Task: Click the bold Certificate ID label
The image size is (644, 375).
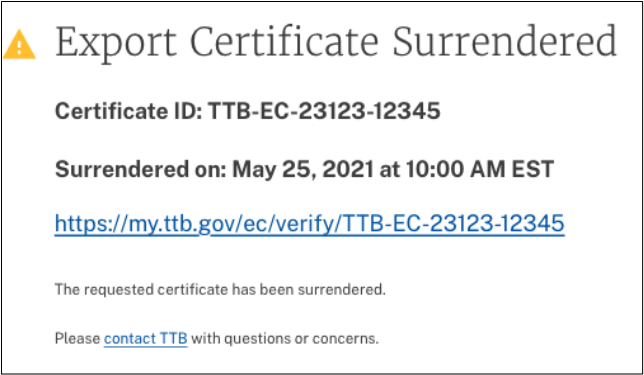Action: [x=129, y=111]
